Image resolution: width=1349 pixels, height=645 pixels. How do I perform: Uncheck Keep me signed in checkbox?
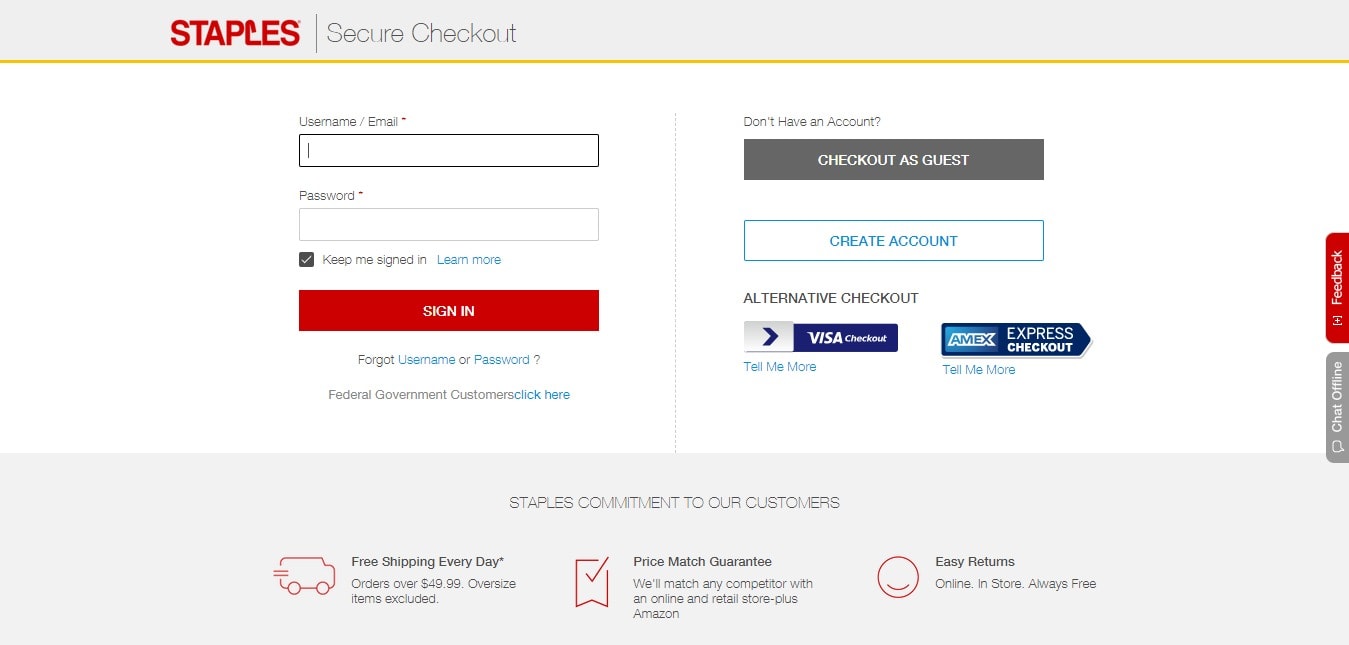click(x=307, y=260)
